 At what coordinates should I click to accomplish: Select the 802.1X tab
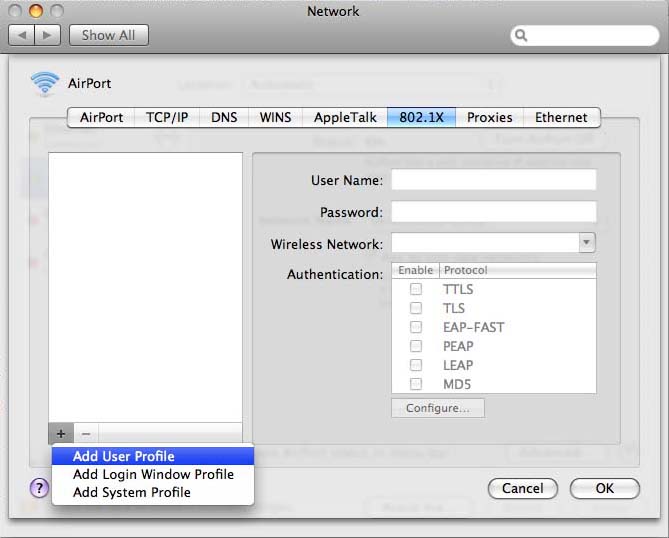click(x=422, y=117)
